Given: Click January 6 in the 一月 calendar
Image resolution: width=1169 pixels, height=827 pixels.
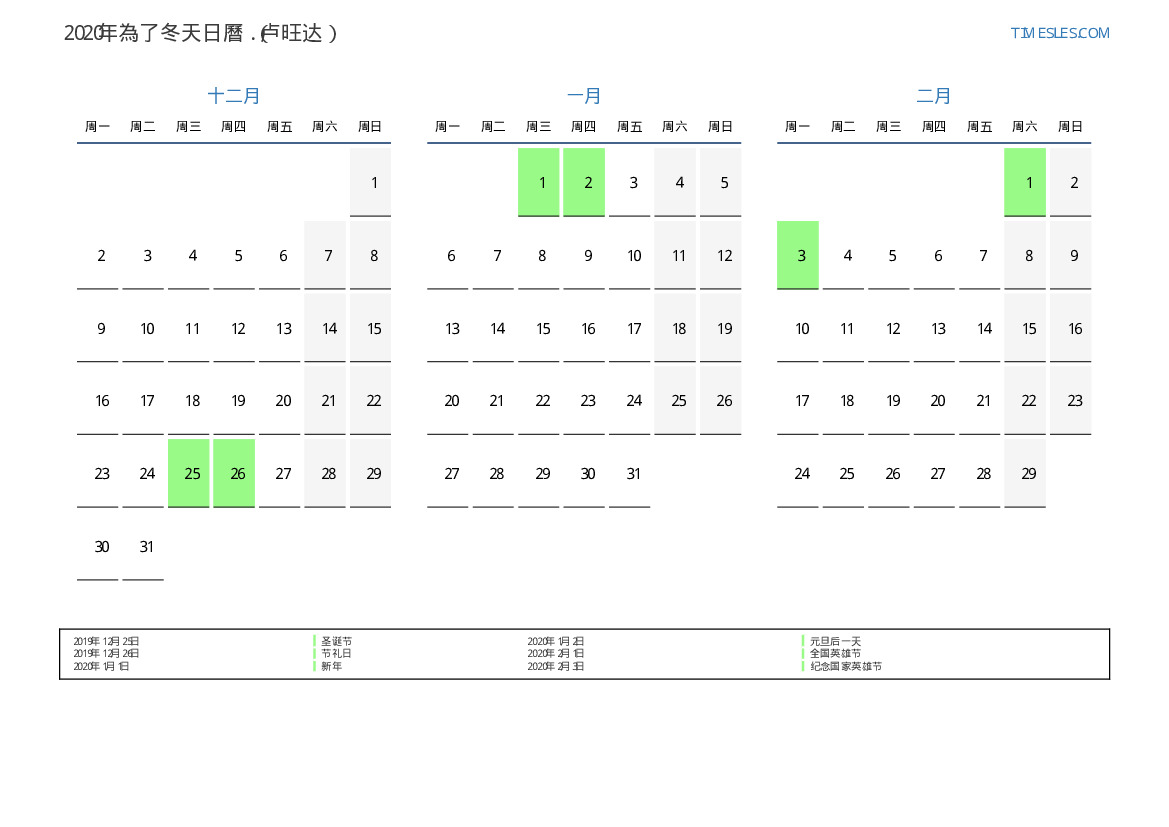Looking at the screenshot, I should pyautogui.click(x=448, y=255).
